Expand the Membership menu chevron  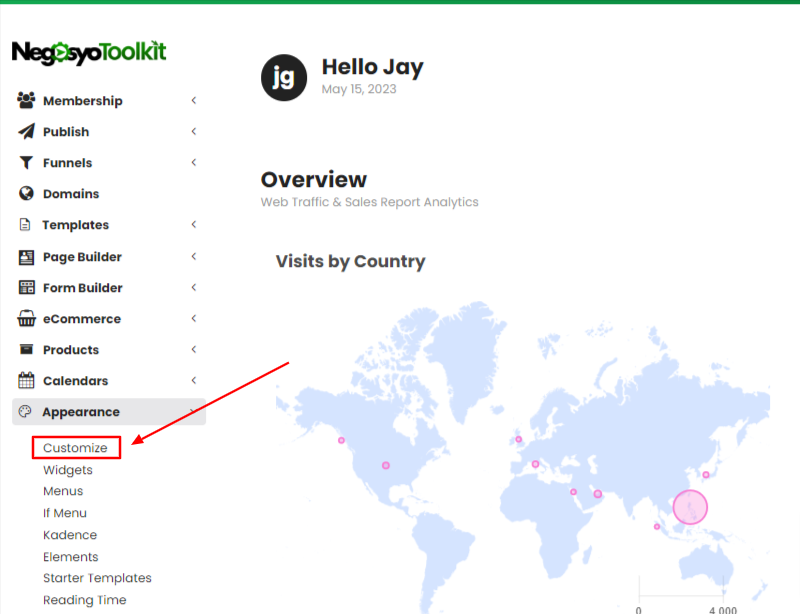click(x=194, y=101)
